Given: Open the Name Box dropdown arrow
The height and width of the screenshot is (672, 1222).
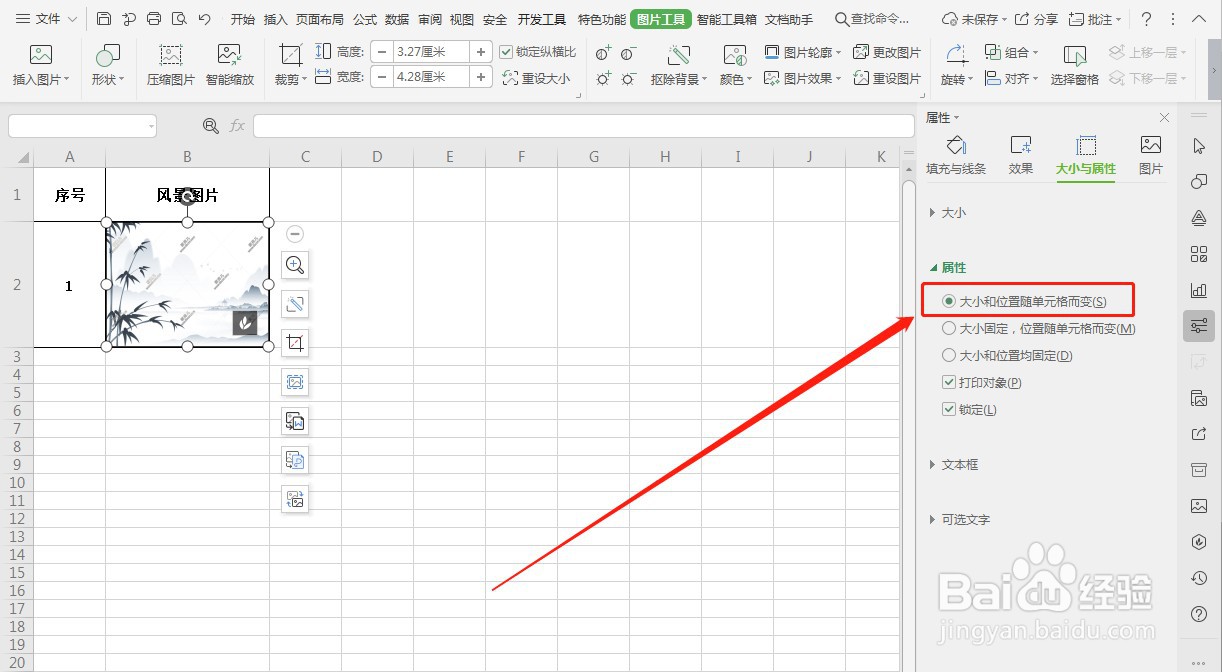Looking at the screenshot, I should [x=151, y=126].
